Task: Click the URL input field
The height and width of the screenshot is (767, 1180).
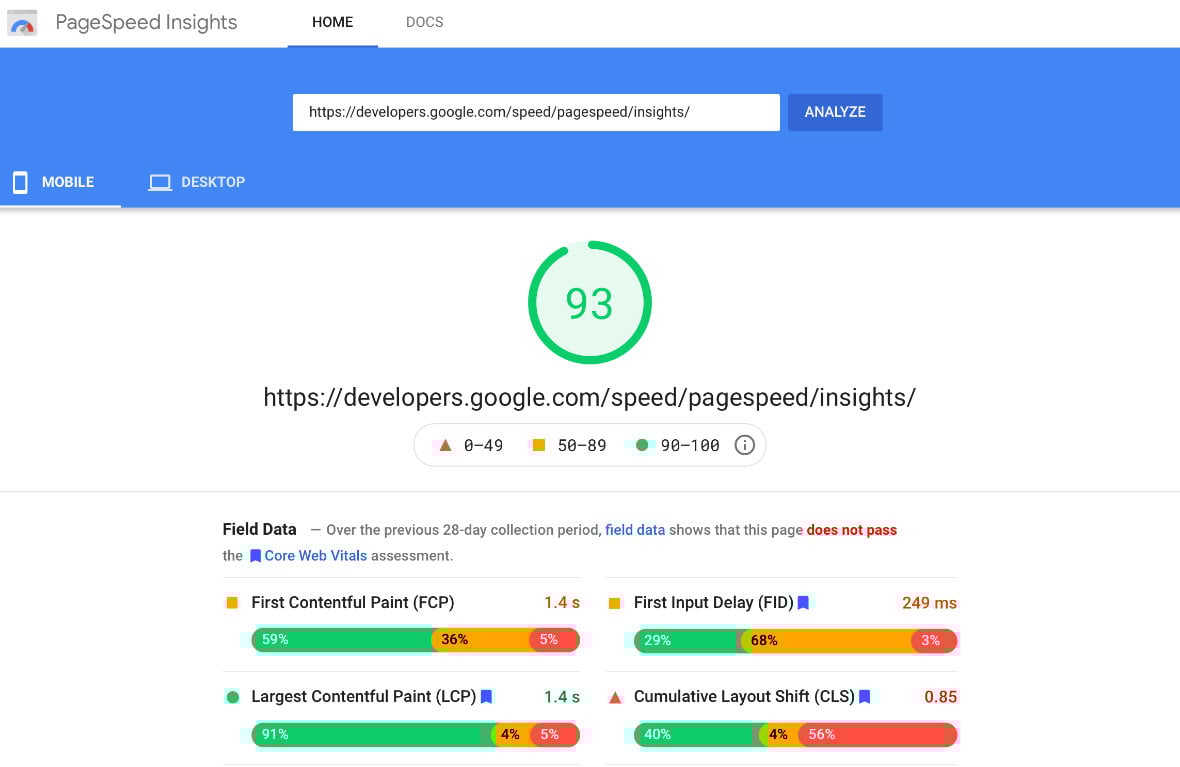Action: pos(536,112)
